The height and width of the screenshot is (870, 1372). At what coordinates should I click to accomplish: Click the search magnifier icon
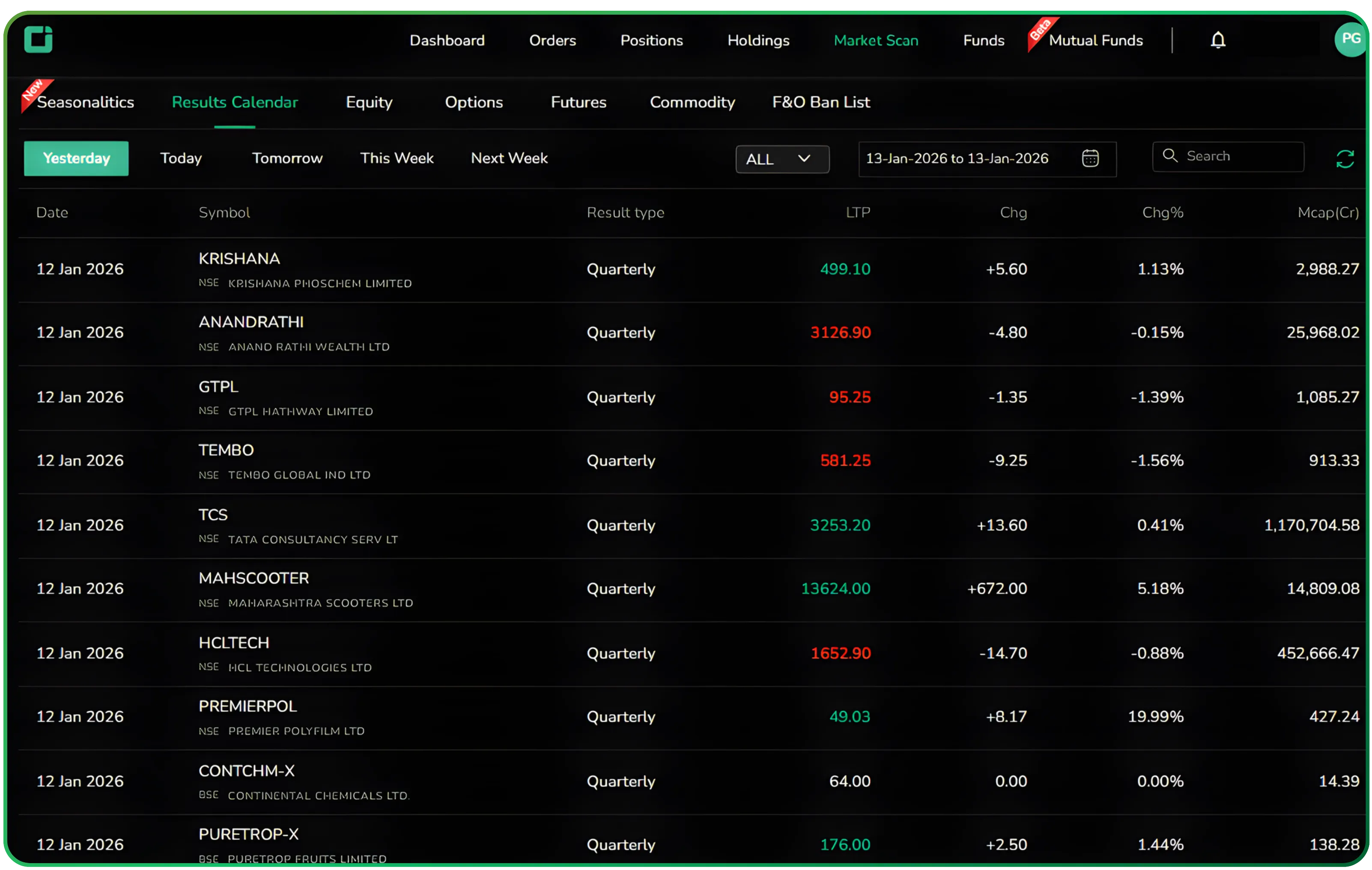pos(1171,156)
